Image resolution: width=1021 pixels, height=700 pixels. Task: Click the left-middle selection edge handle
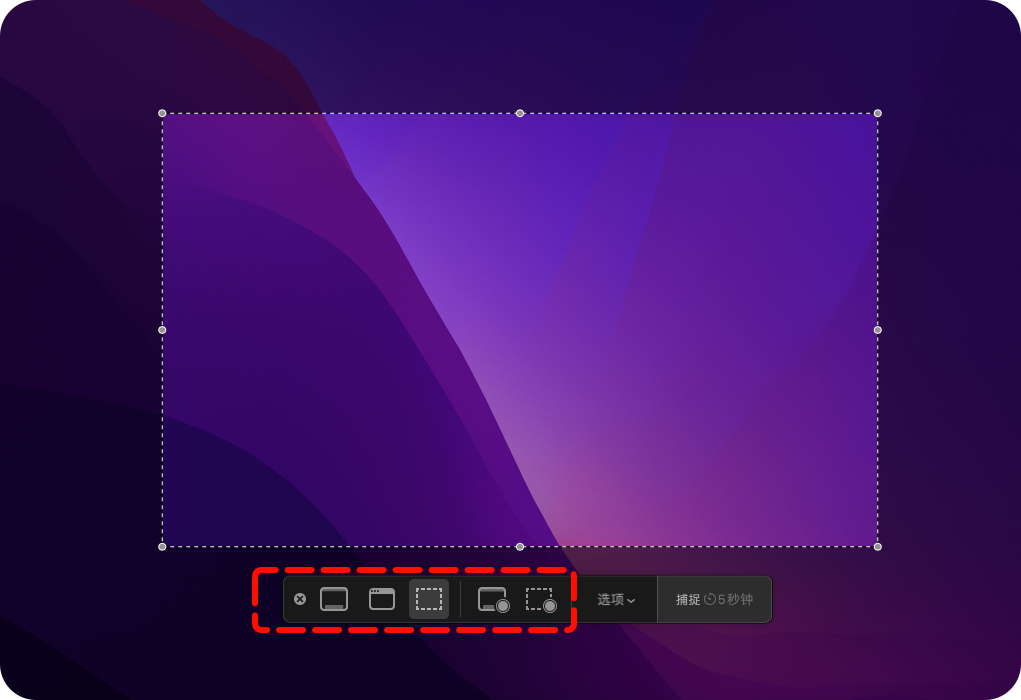click(x=162, y=330)
